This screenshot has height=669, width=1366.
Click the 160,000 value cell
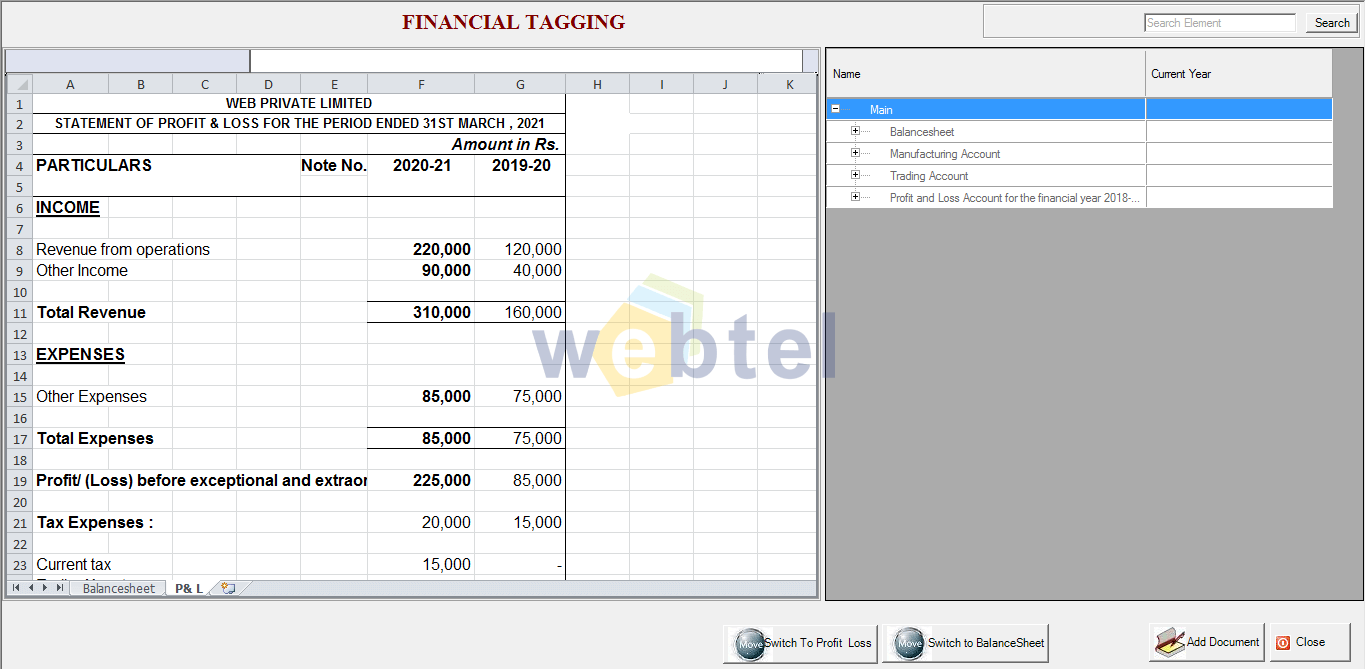[520, 312]
